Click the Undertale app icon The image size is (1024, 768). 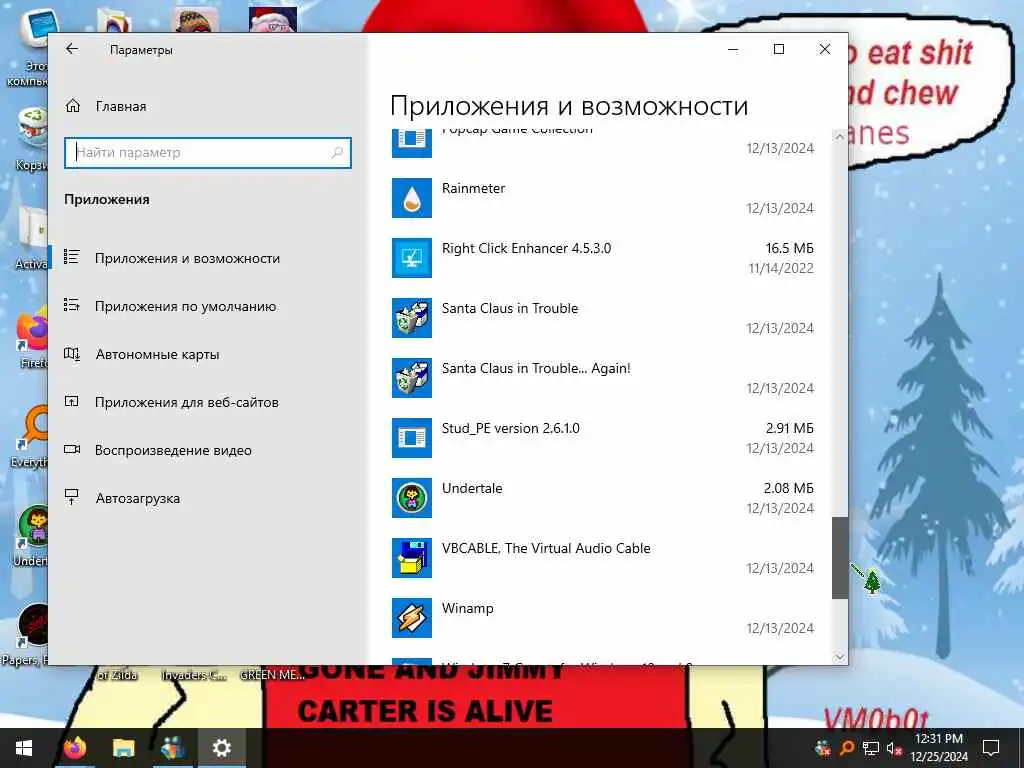411,498
